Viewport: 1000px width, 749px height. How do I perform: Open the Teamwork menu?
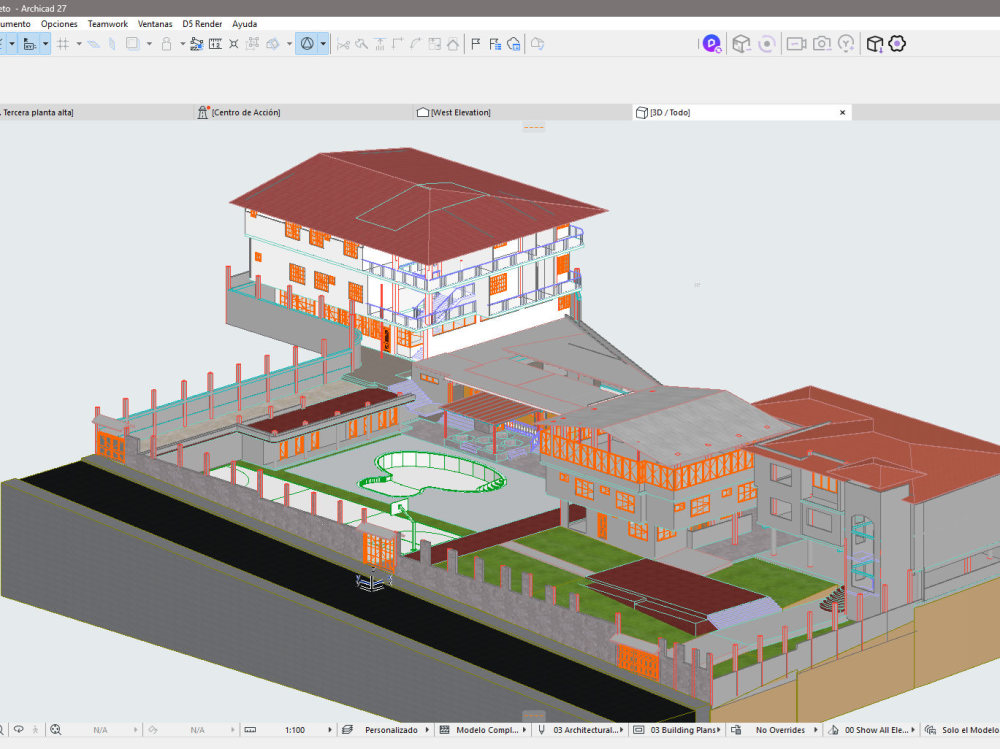(108, 24)
